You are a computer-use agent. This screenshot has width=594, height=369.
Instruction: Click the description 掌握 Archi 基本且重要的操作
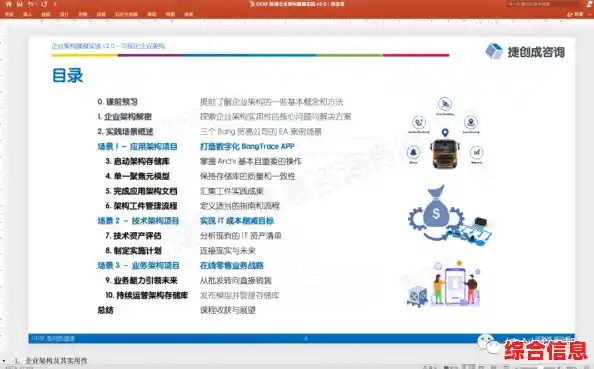(x=251, y=161)
